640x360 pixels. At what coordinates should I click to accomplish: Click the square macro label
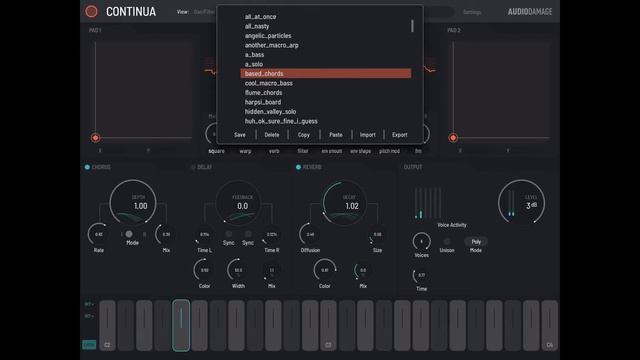coord(216,151)
